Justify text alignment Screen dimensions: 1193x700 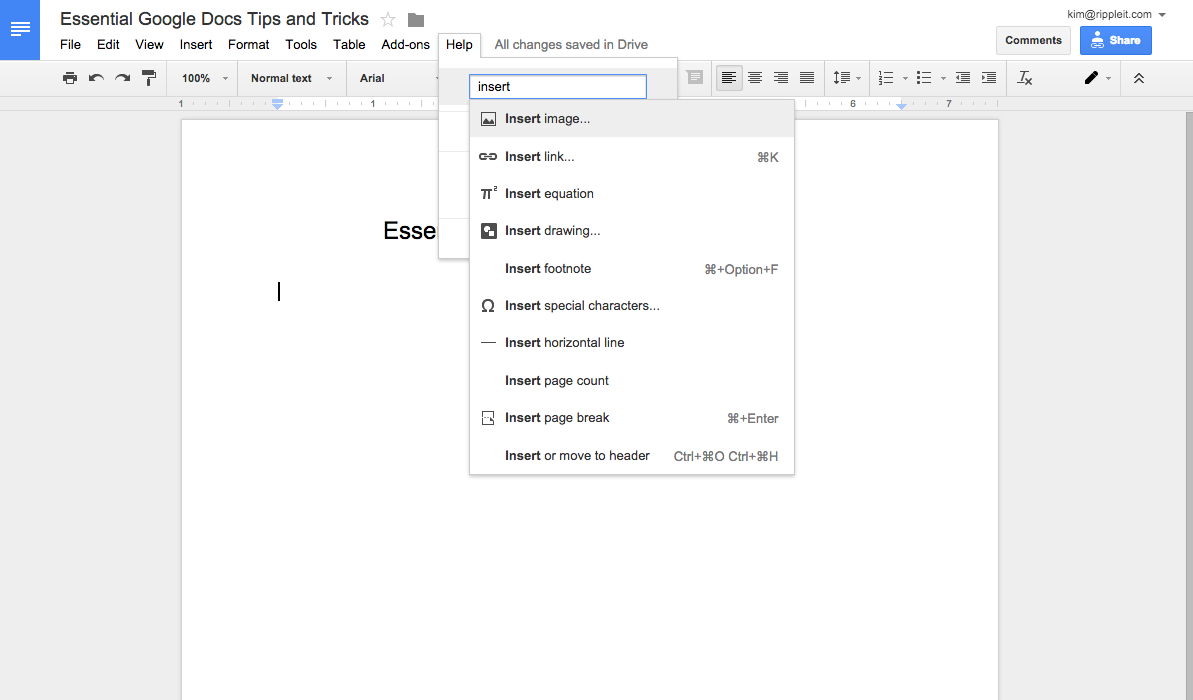[806, 78]
